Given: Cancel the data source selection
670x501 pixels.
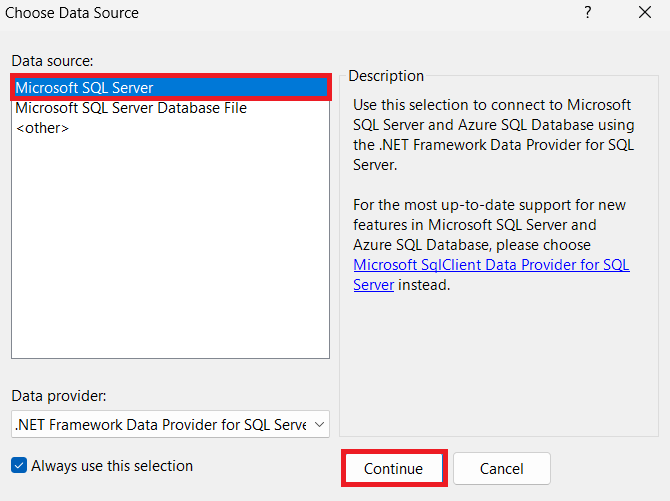Looking at the screenshot, I should 501,469.
